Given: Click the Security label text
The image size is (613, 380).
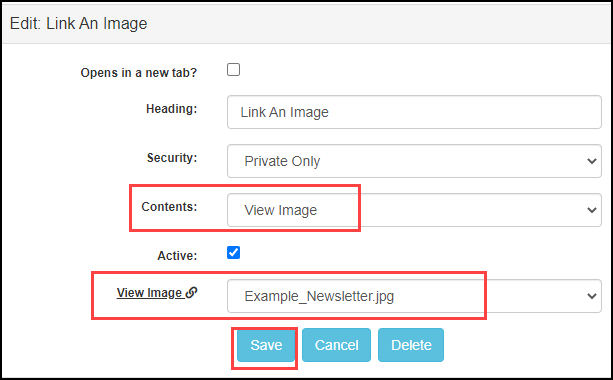Looking at the screenshot, I should coord(172,158).
